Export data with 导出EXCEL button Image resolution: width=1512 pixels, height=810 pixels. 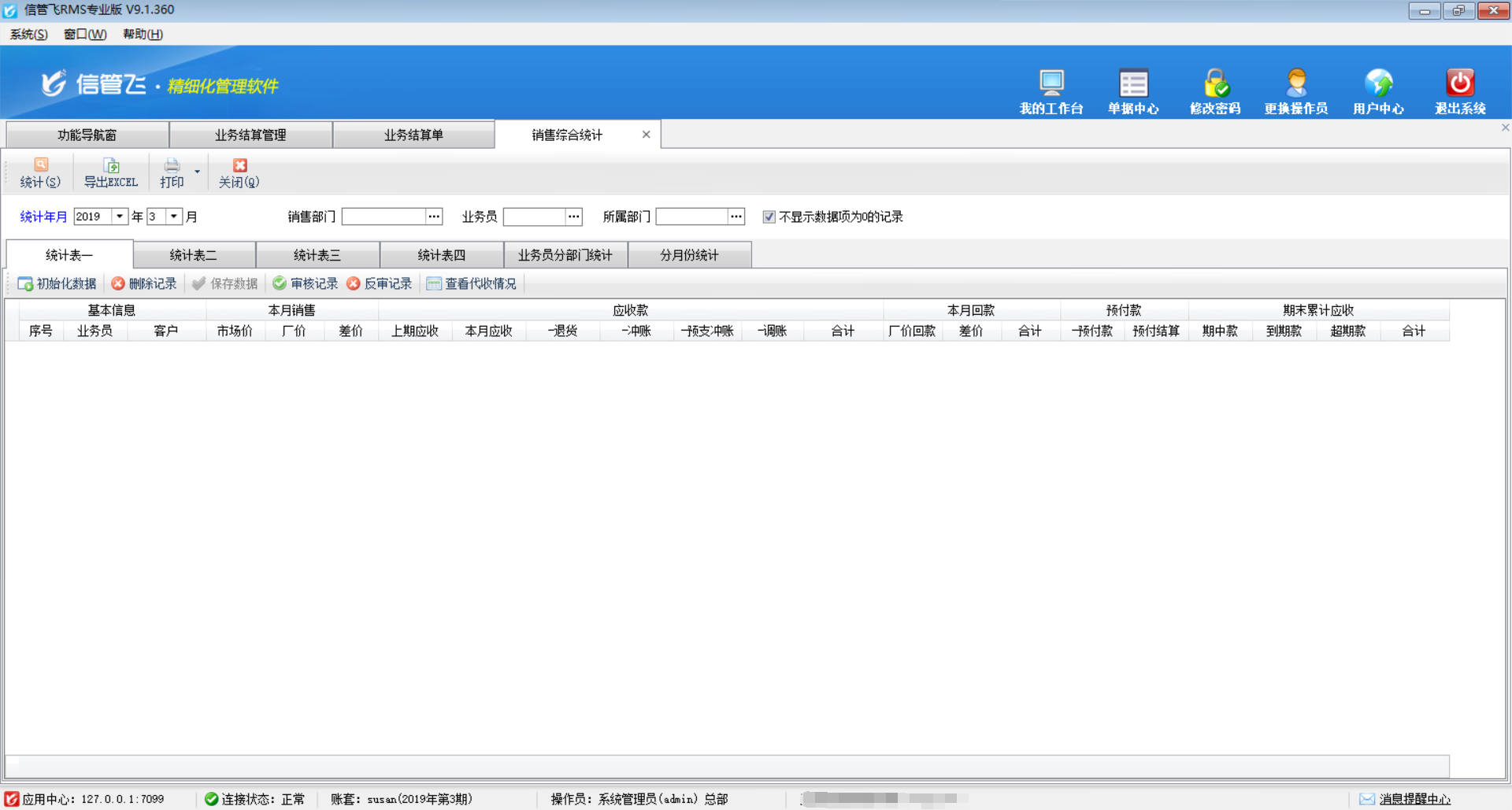111,172
